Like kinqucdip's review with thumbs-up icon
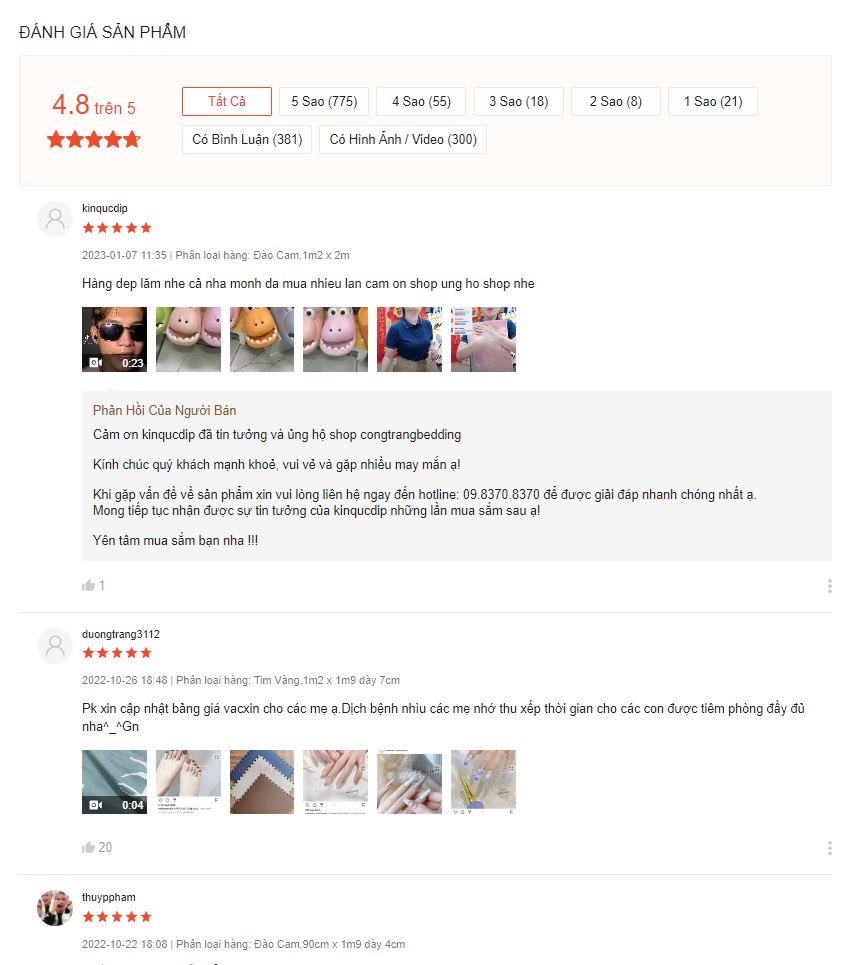854x965 pixels. coord(89,585)
